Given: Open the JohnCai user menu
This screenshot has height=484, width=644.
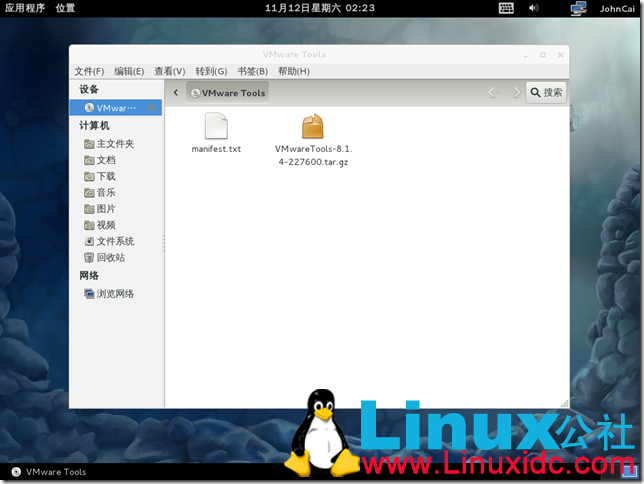Looking at the screenshot, I should point(617,8).
